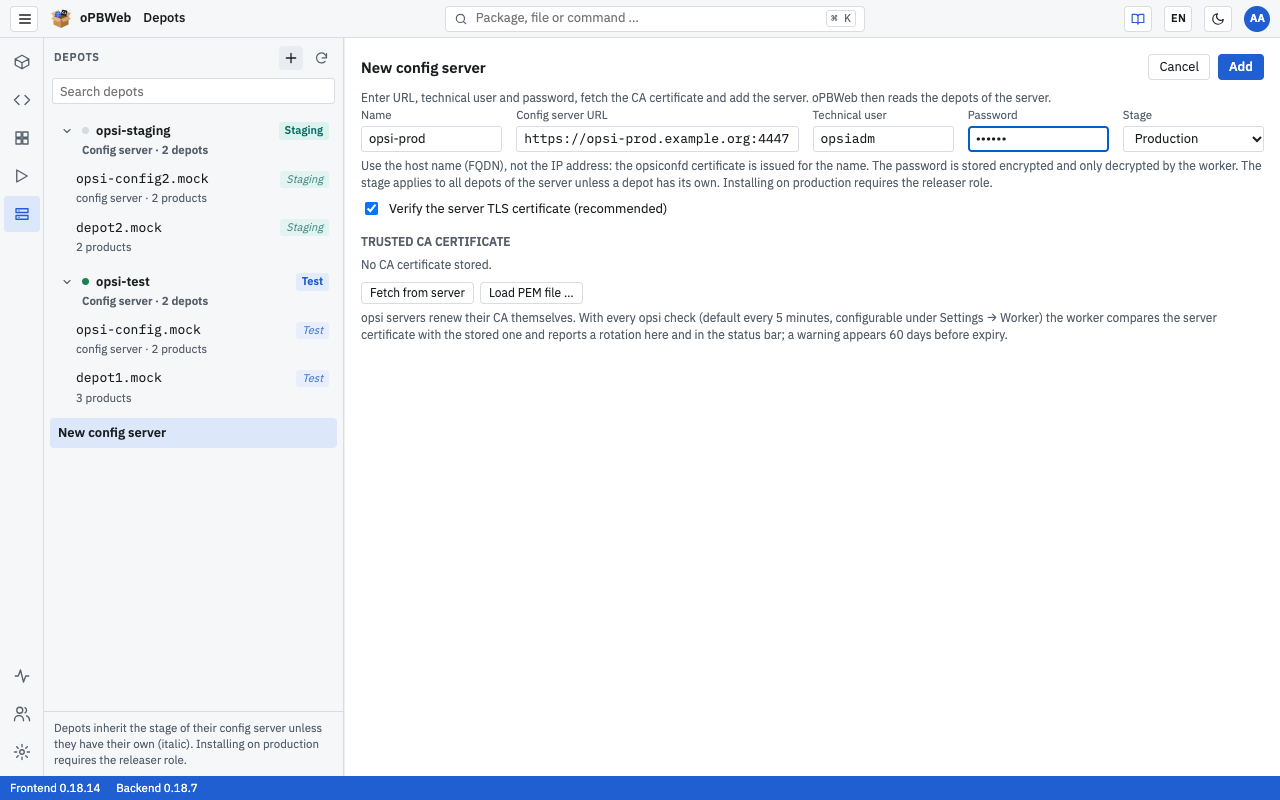
Task: Click Fetch from server button
Action: 417,293
